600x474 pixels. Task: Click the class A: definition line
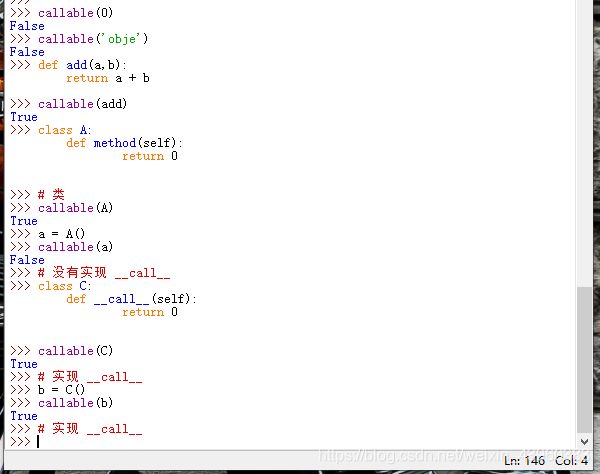[x=65, y=130]
